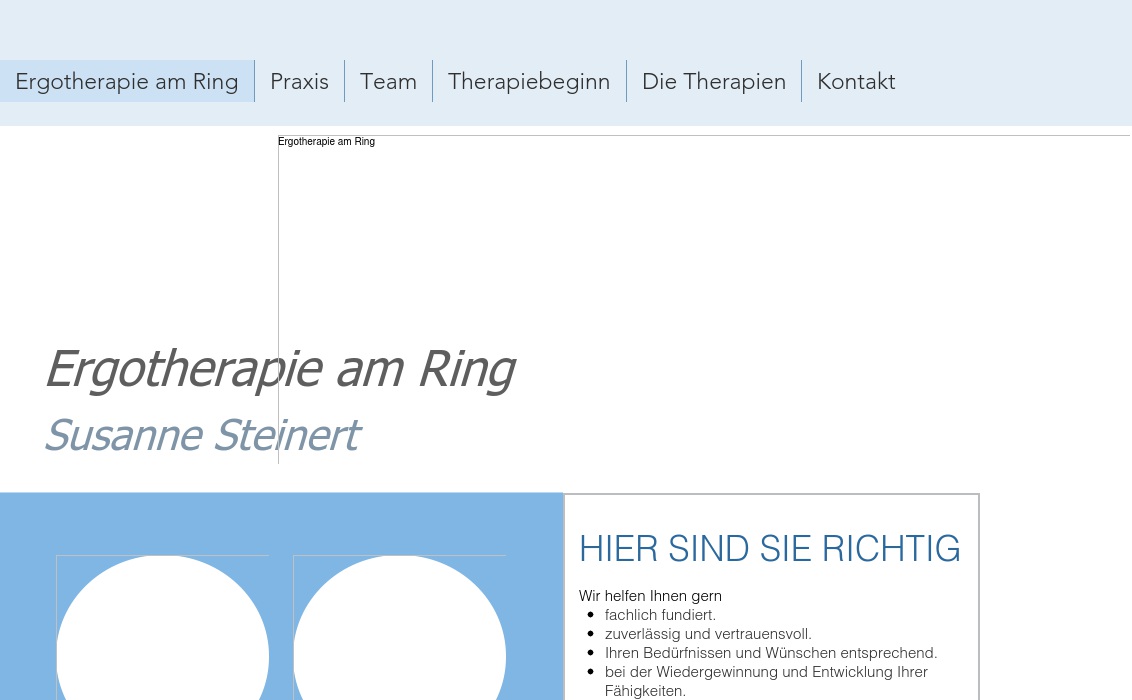Click the Susanne Steinert subtitle
This screenshot has width=1132, height=700.
tap(201, 435)
